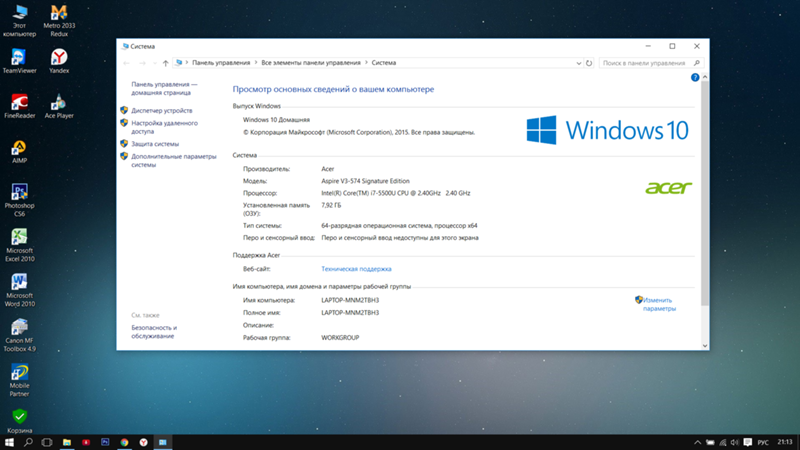Maximize the Система window
This screenshot has height=450, width=800.
pyautogui.click(x=672, y=46)
